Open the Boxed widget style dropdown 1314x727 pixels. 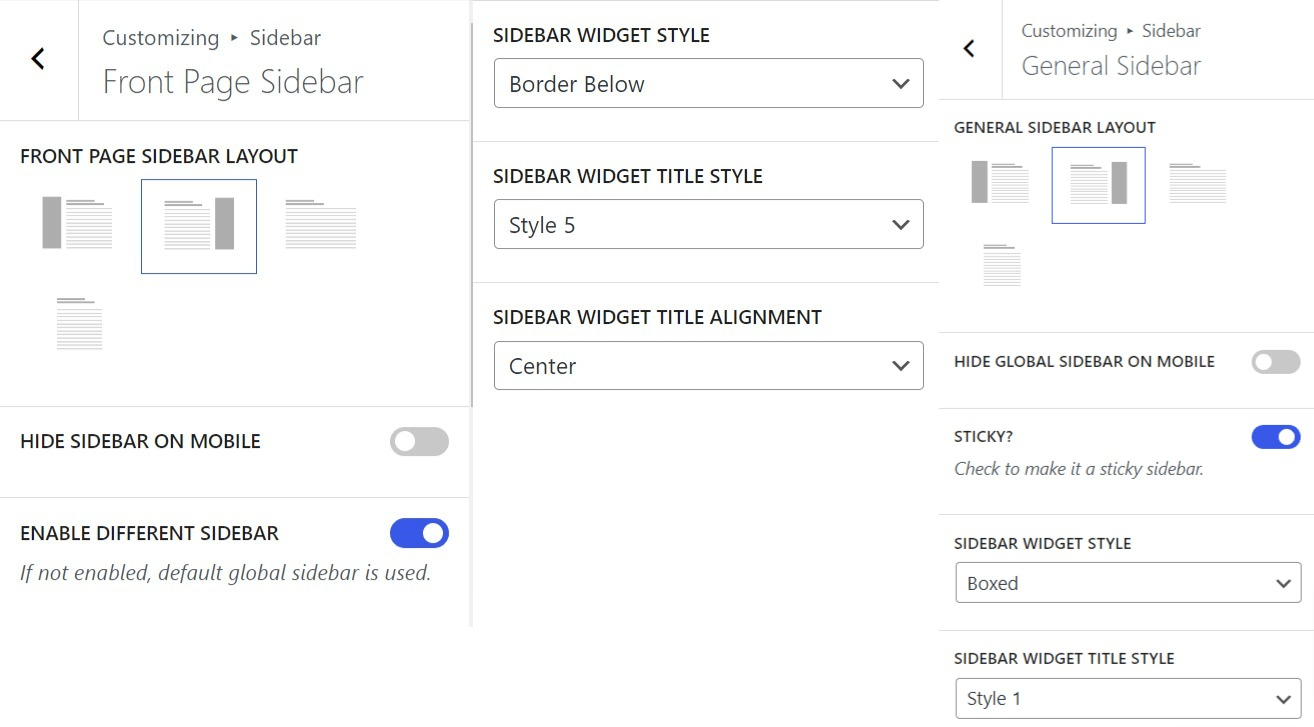click(1127, 582)
